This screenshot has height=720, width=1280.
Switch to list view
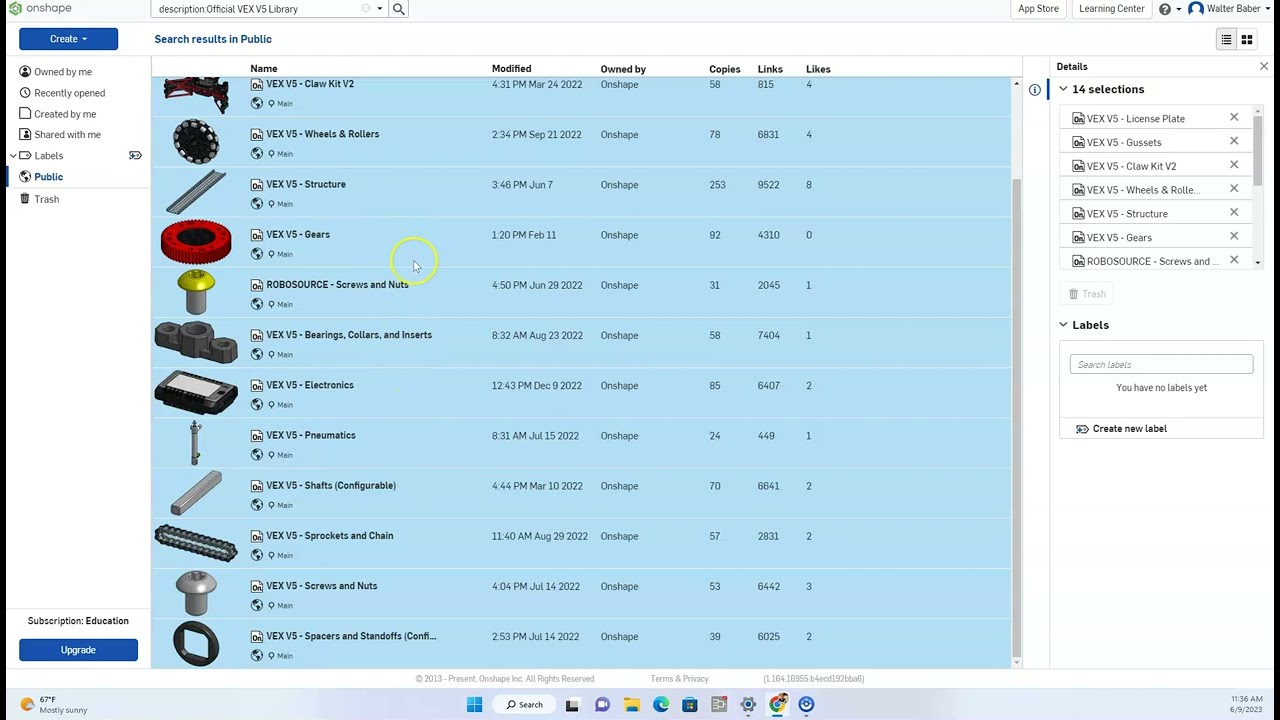(1226, 40)
